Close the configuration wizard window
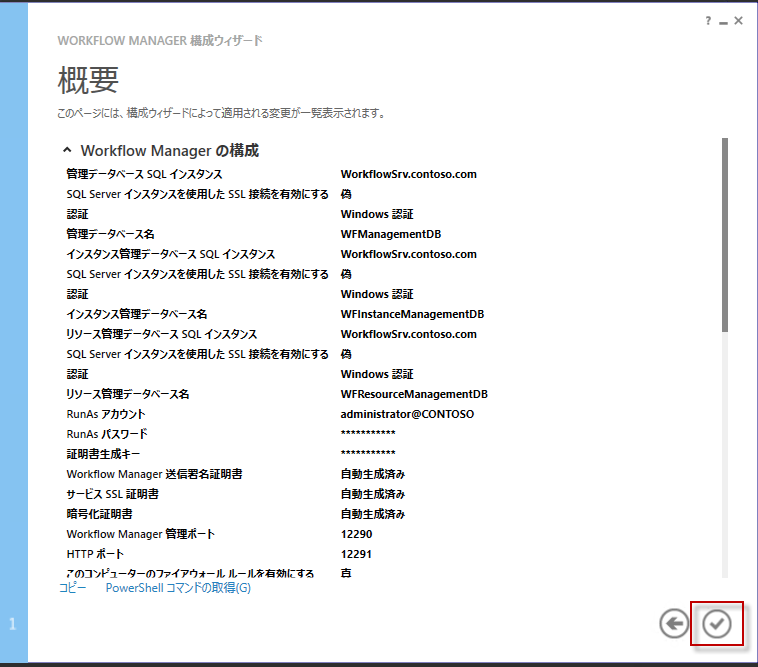 coord(738,21)
